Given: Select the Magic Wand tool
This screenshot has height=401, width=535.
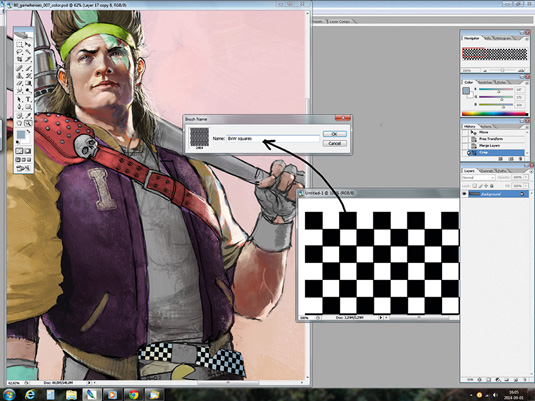Looking at the screenshot, I should [x=28, y=52].
